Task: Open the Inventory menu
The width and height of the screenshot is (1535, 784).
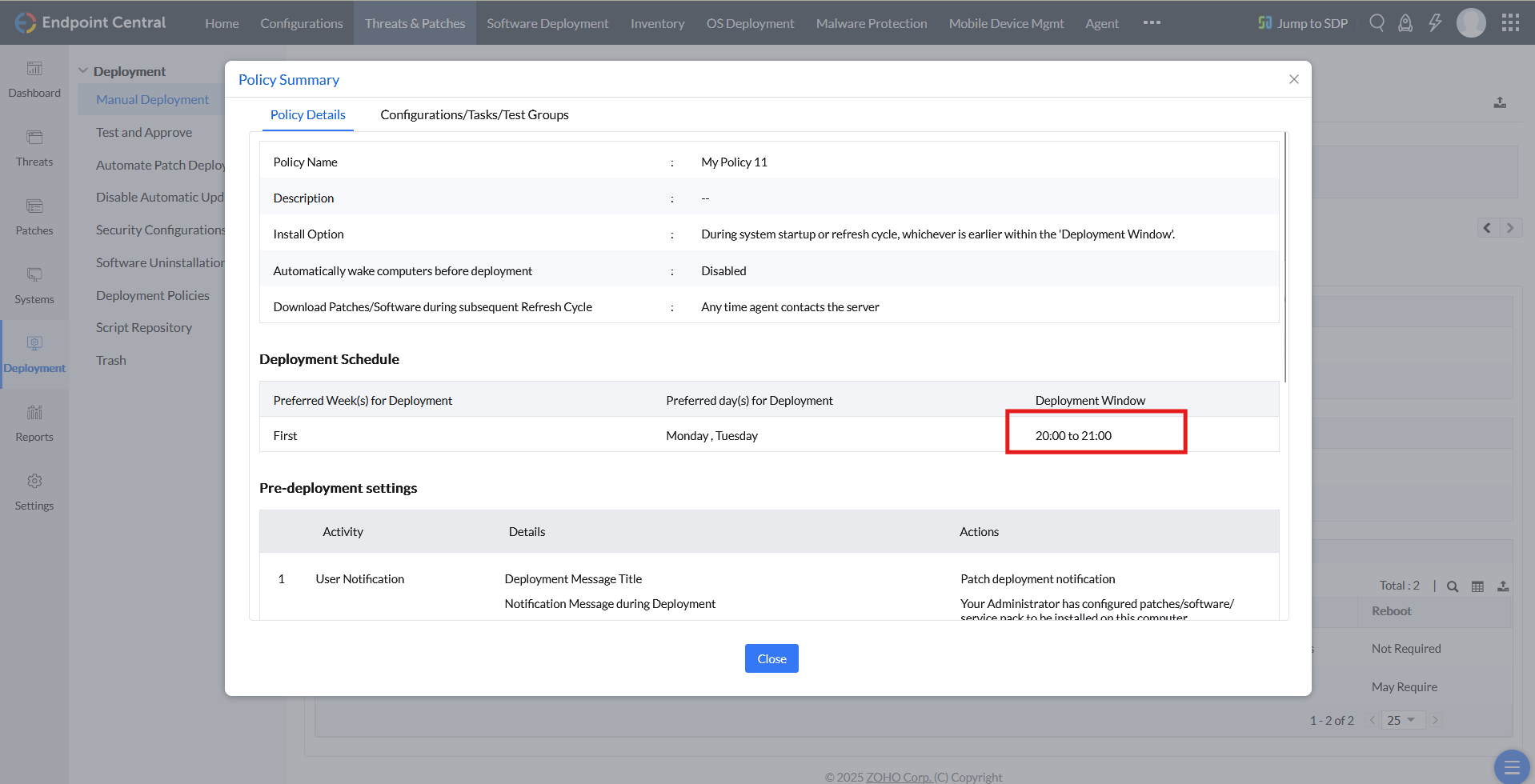Action: (657, 23)
